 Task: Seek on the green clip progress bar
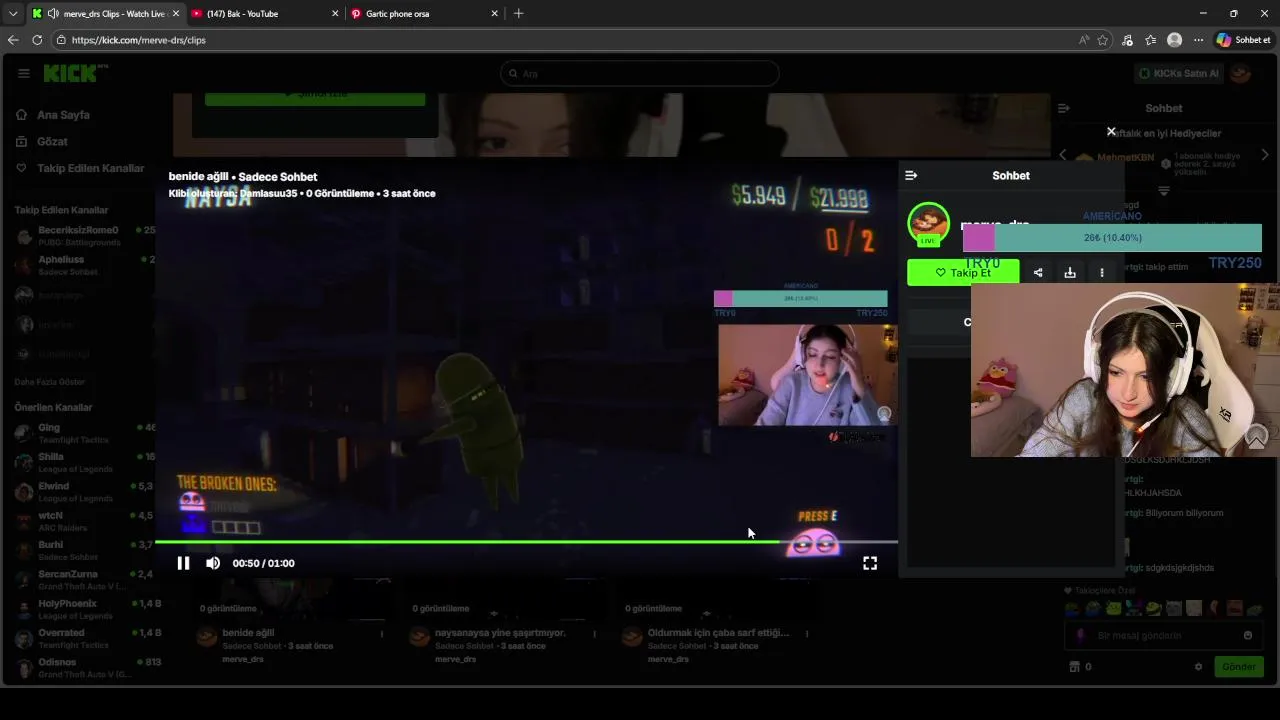[526, 542]
